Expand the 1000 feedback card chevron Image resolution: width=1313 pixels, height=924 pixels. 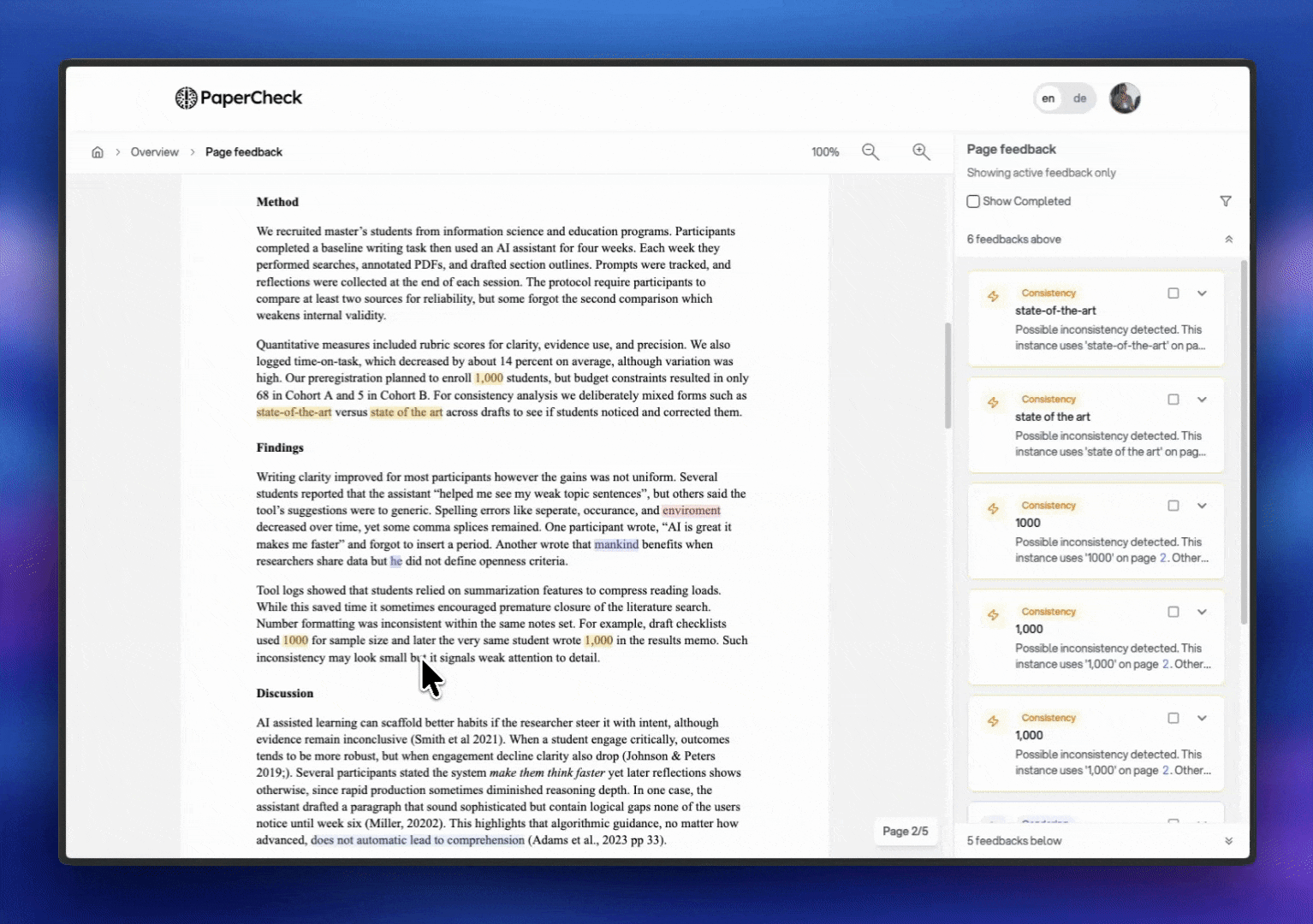click(x=1202, y=506)
